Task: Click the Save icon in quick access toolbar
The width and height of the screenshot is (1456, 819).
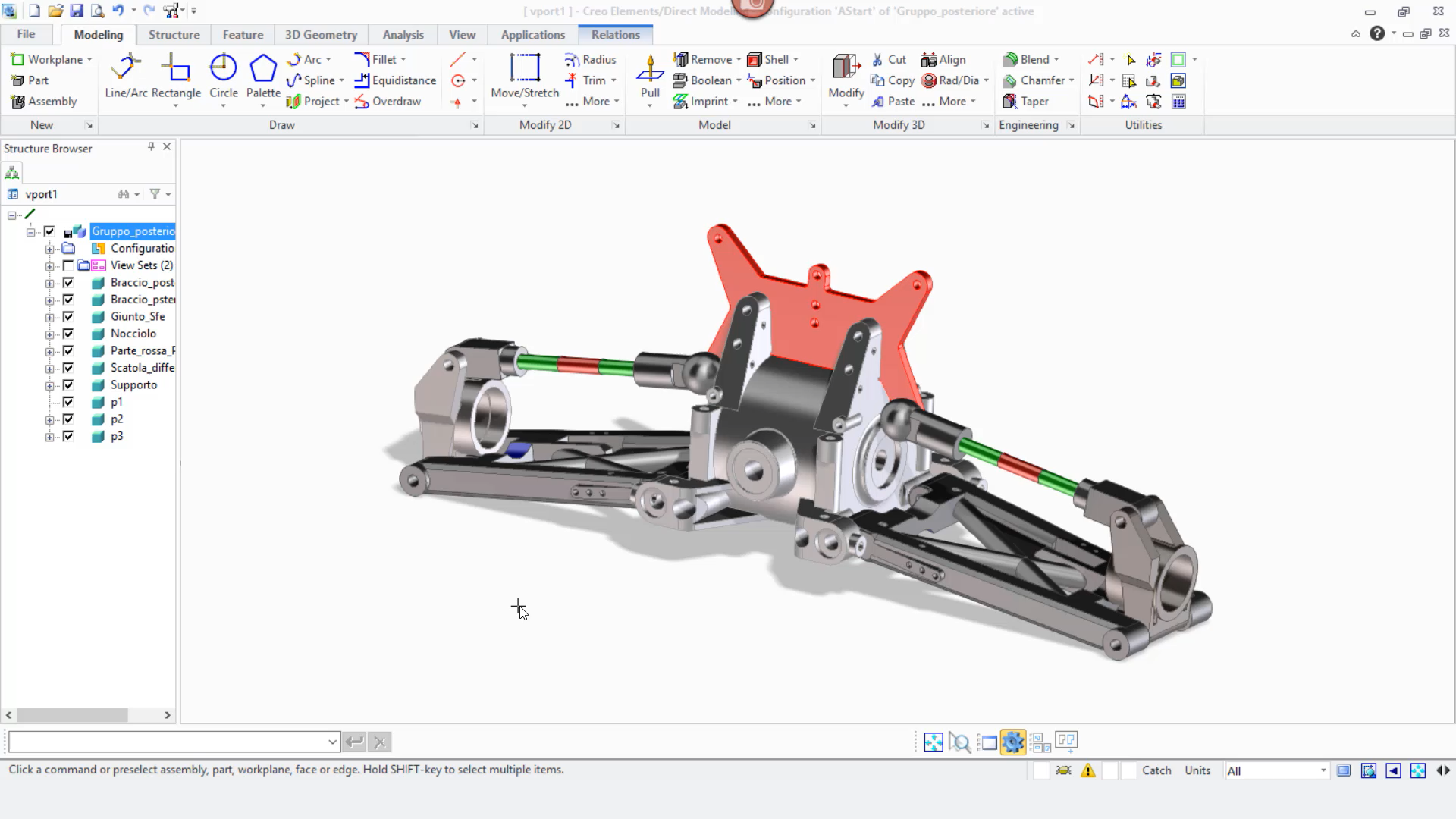Action: click(x=77, y=11)
